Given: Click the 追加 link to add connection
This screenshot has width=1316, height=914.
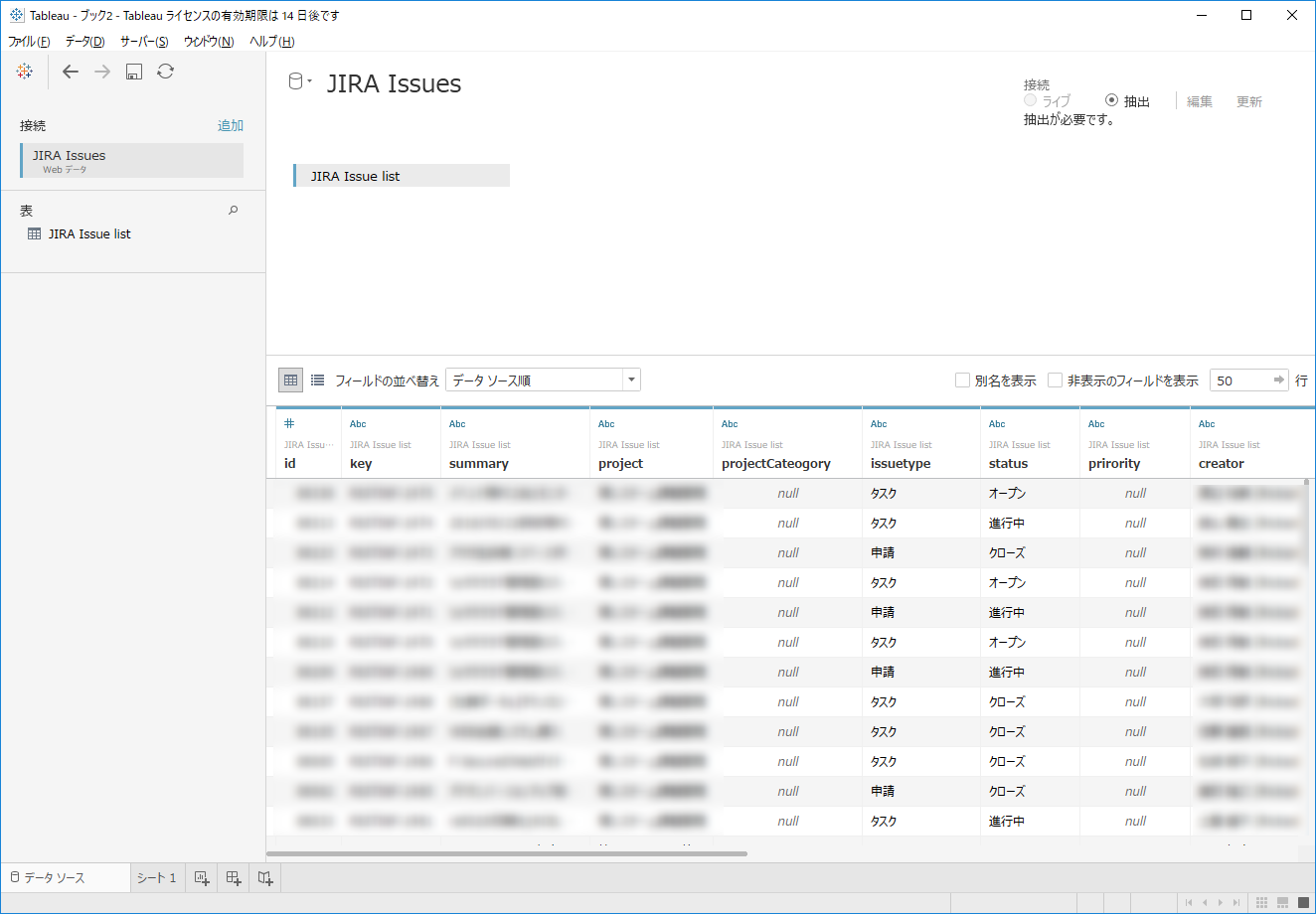Looking at the screenshot, I should point(231,125).
